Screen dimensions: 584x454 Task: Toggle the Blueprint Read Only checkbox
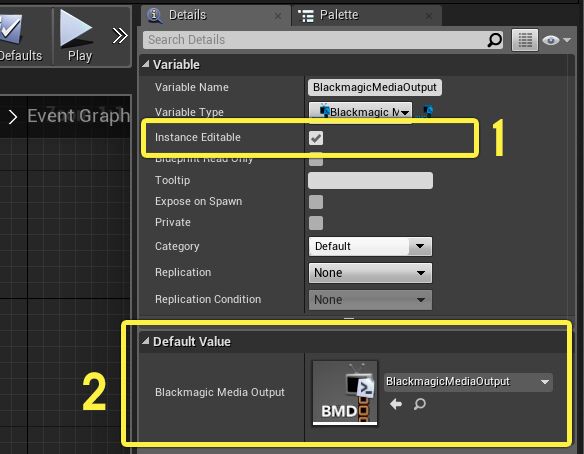(x=316, y=161)
